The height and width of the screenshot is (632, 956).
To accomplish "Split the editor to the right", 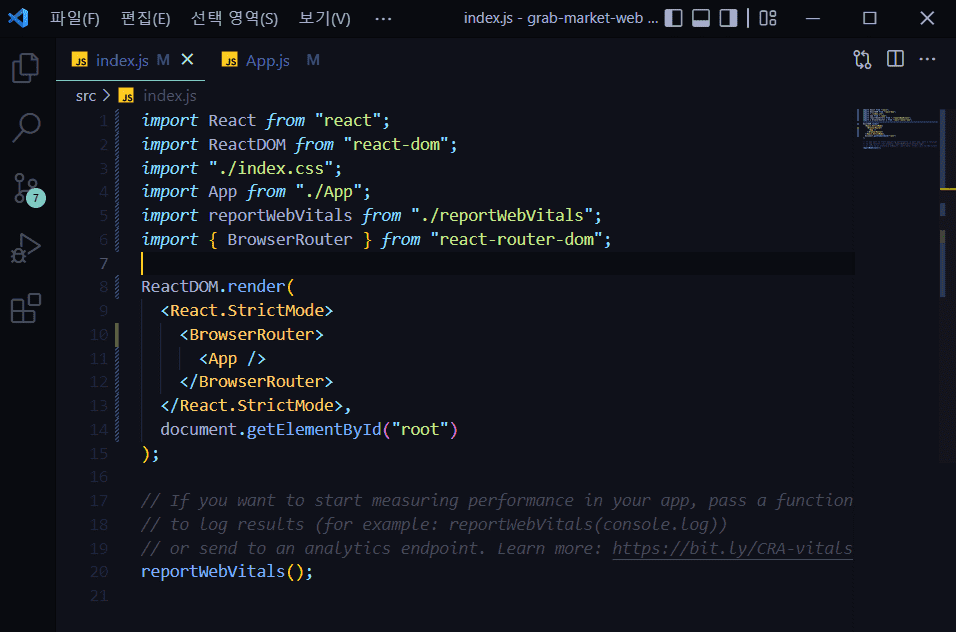I will point(895,60).
